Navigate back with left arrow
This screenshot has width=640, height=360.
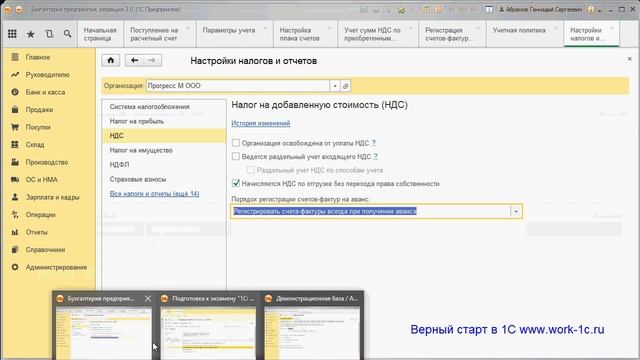click(x=134, y=60)
